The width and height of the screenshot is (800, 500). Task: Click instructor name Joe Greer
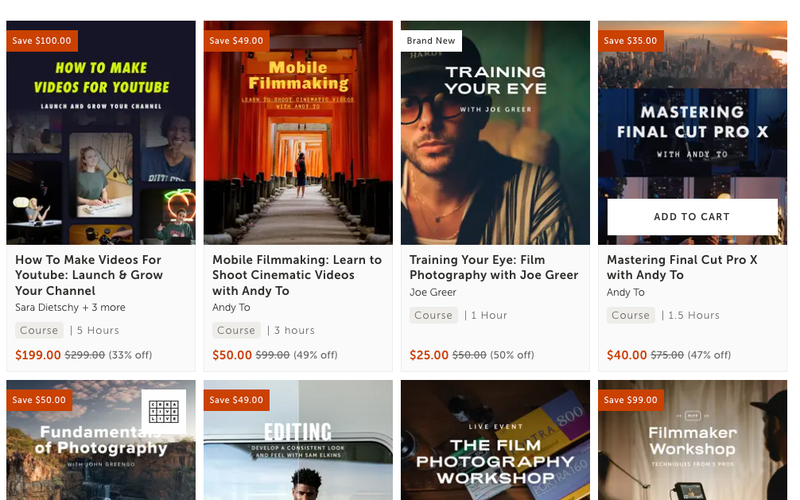(433, 292)
